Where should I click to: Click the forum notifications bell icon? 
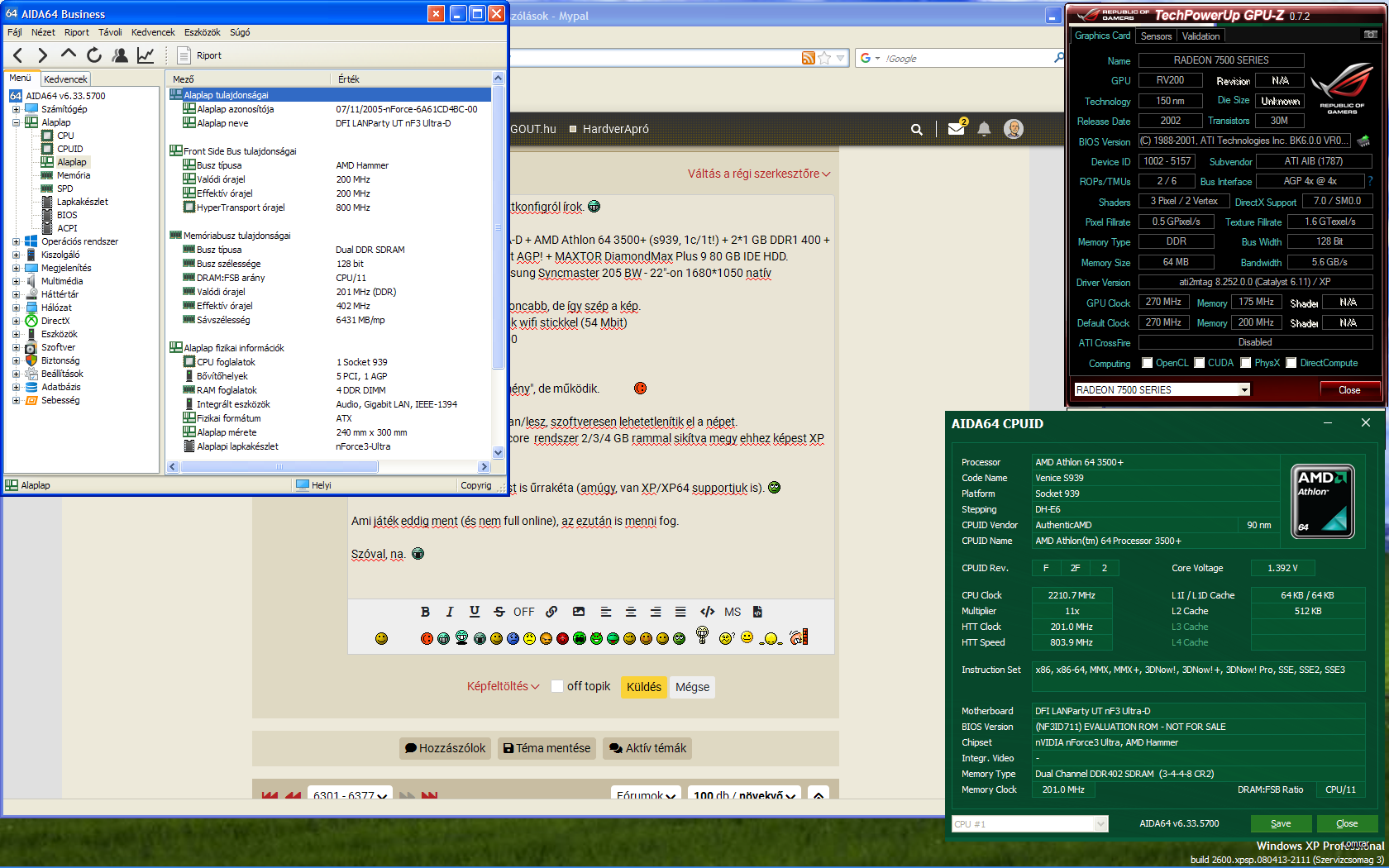[x=984, y=129]
